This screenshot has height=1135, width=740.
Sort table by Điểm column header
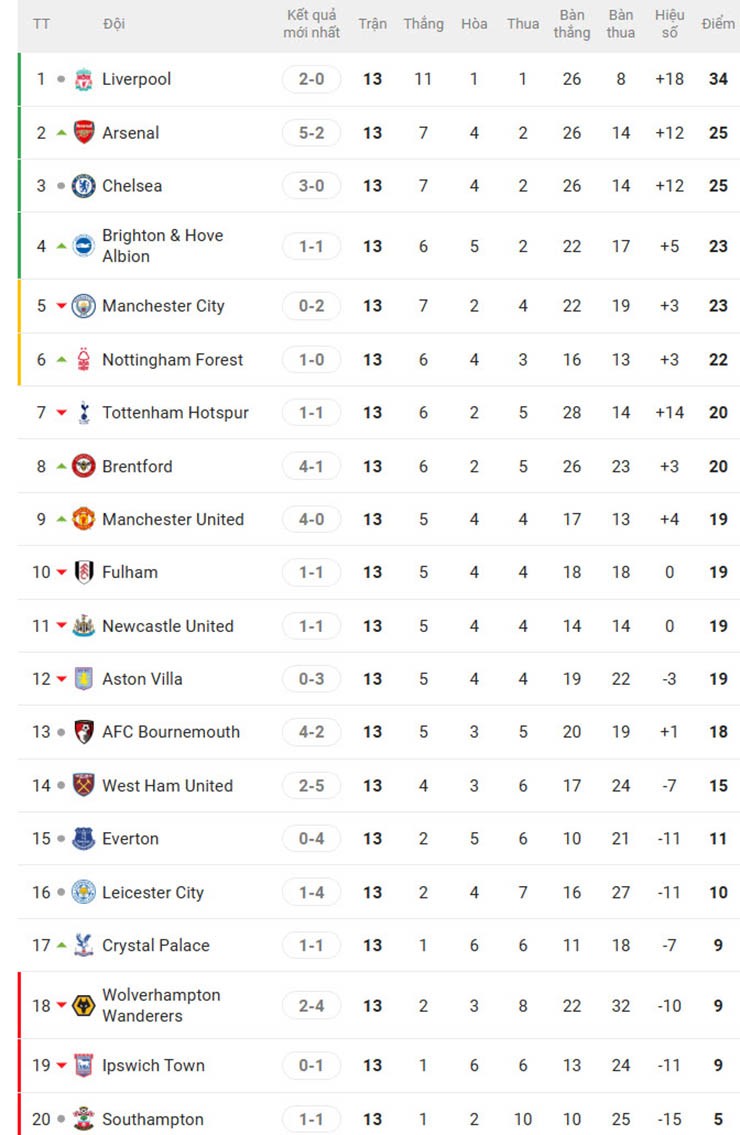click(x=717, y=23)
